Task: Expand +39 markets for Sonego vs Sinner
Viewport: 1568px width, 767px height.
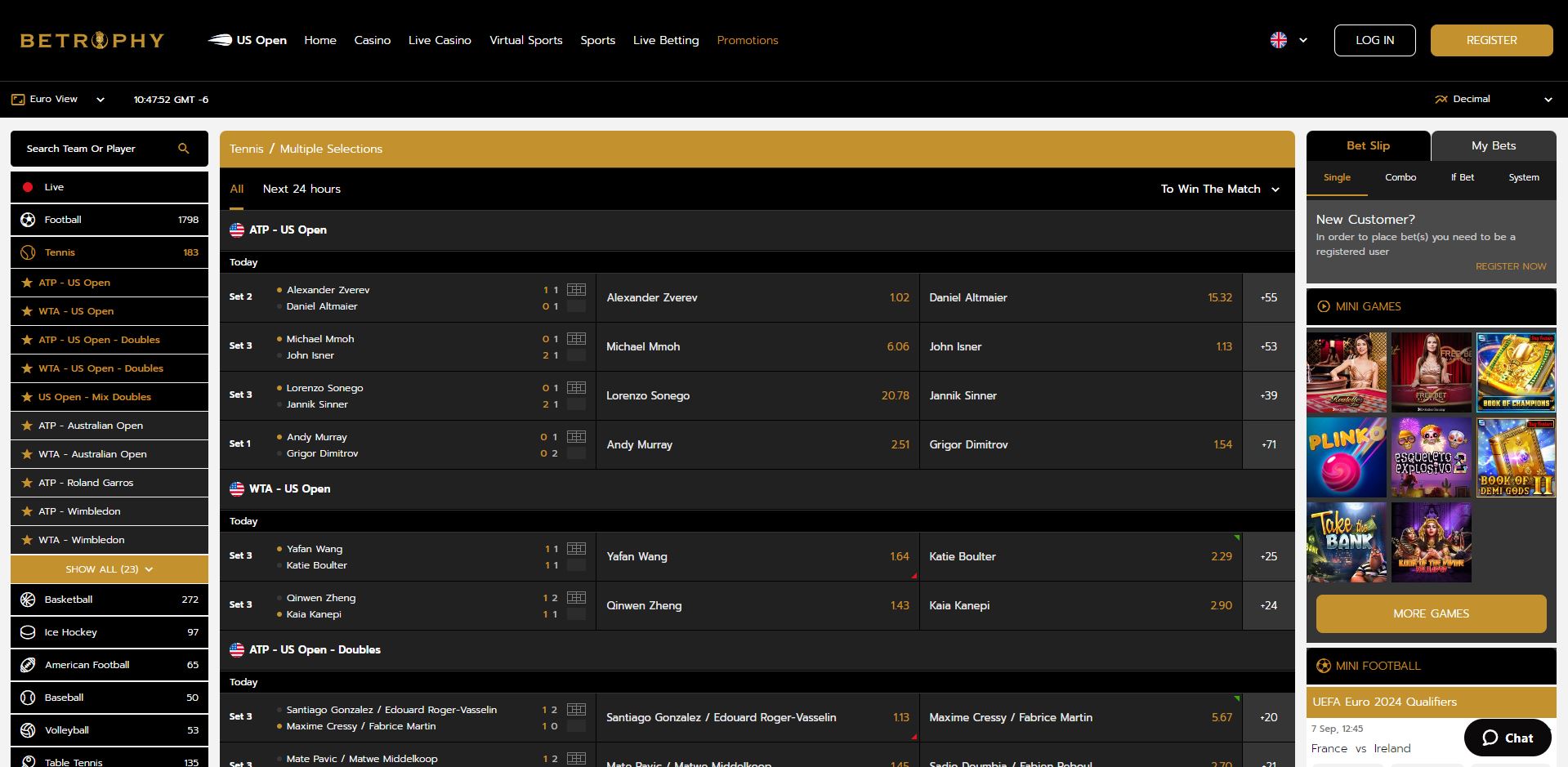Action: [x=1269, y=395]
